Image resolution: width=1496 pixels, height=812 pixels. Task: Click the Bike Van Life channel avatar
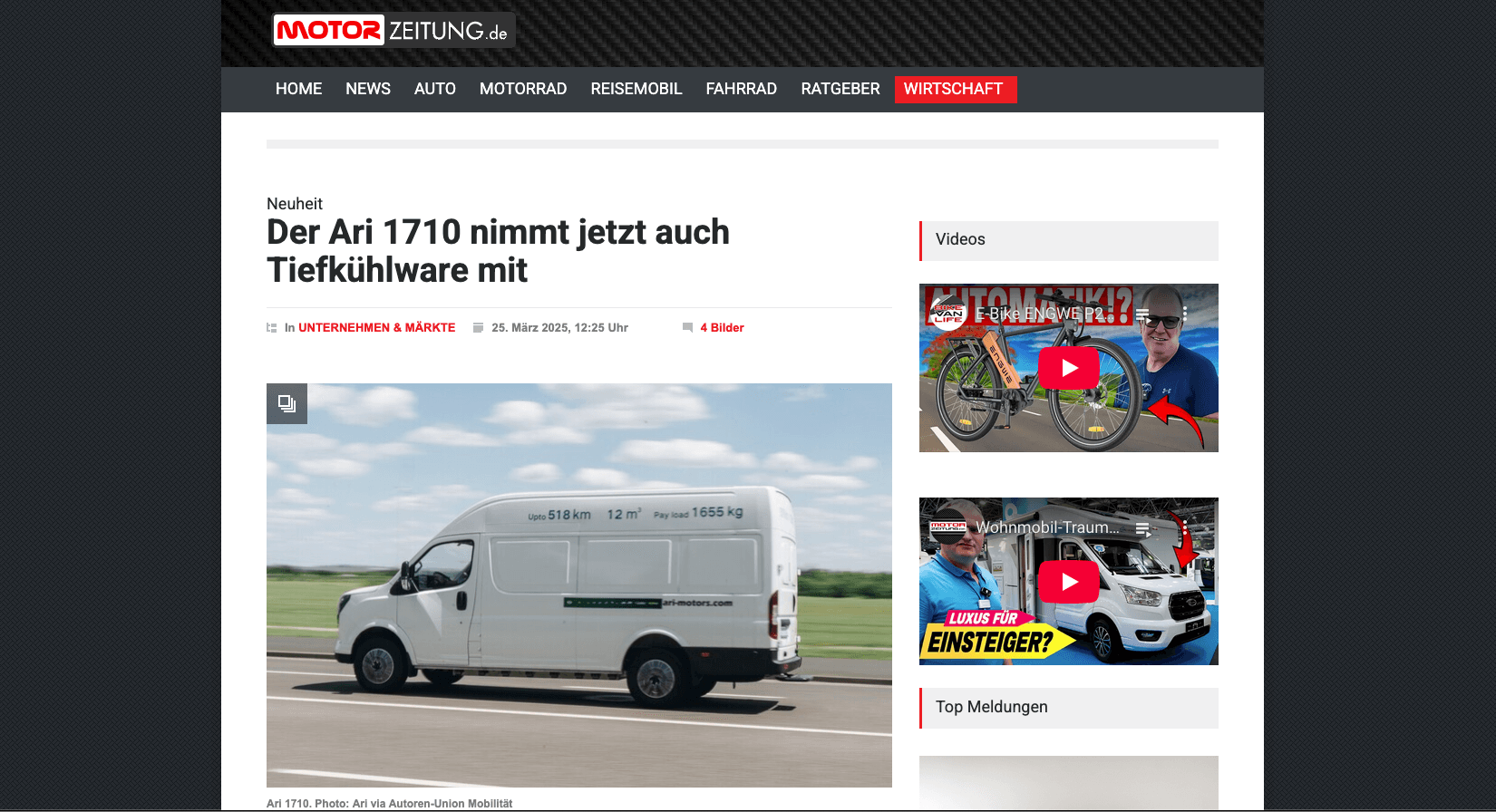pyautogui.click(x=948, y=314)
